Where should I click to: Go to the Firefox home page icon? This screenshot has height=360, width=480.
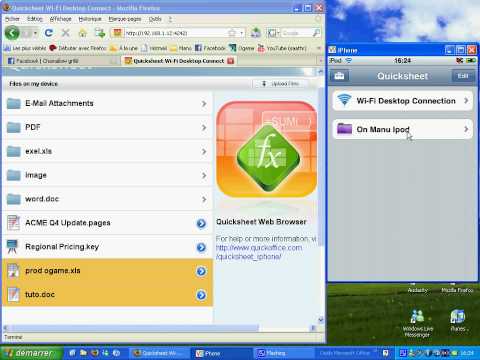(83, 33)
